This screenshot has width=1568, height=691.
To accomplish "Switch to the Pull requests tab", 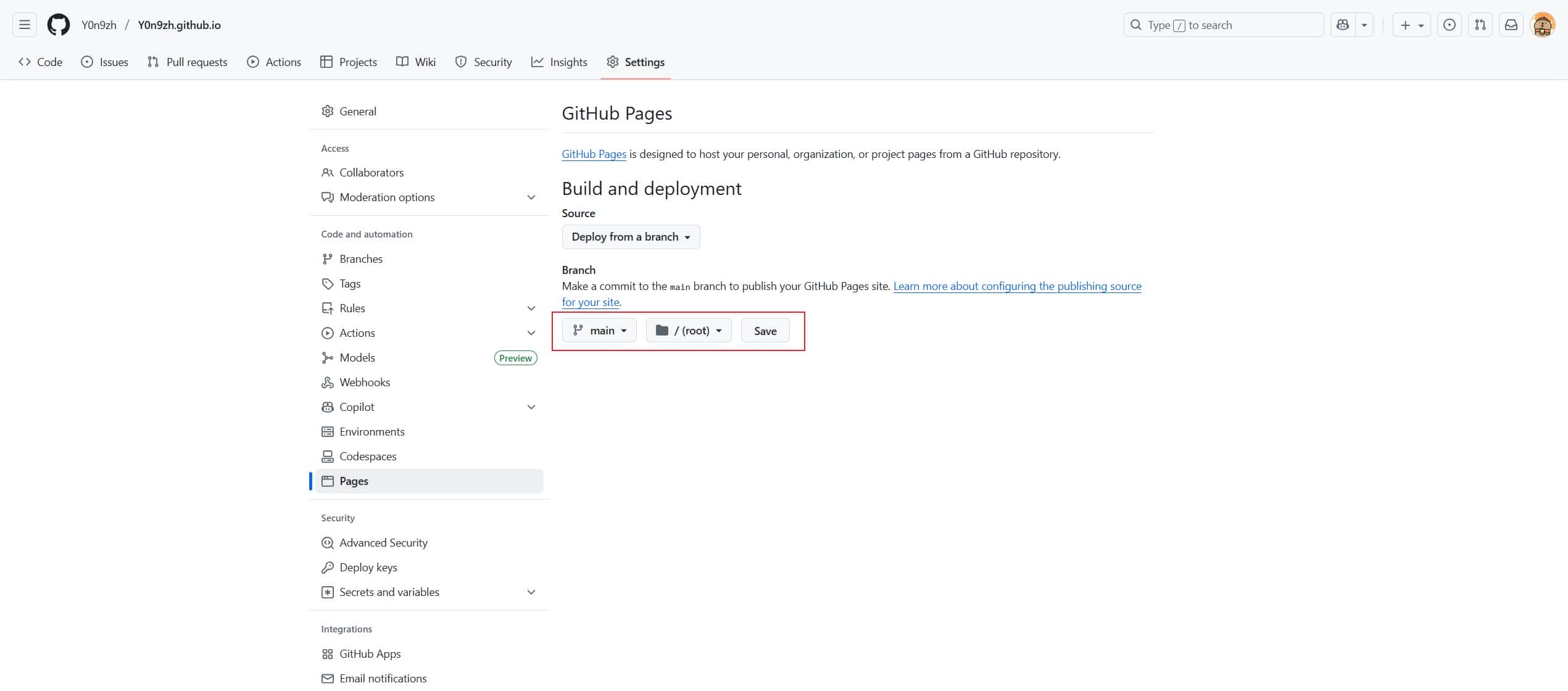I will (x=188, y=62).
